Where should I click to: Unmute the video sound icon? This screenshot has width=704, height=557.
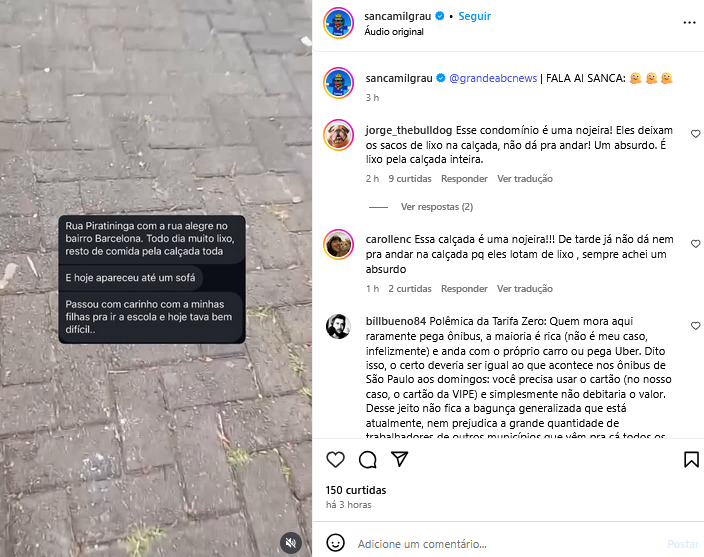pos(291,543)
